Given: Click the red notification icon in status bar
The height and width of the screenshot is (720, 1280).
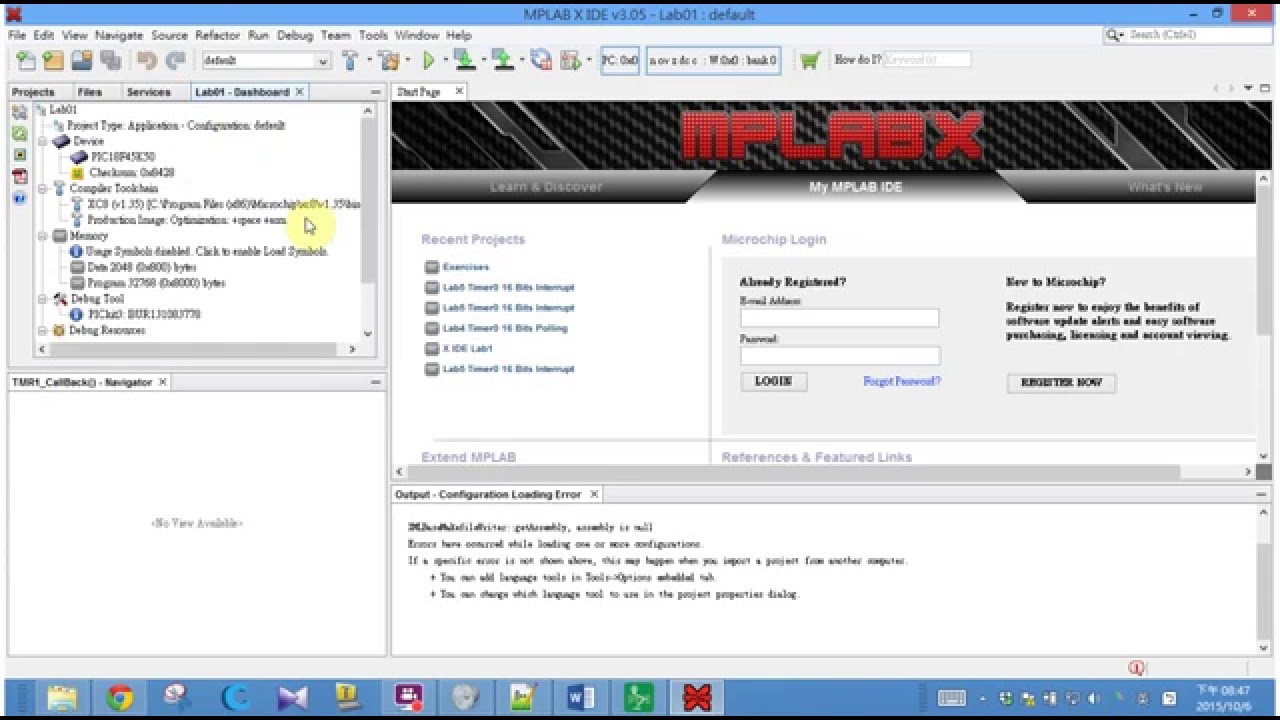Looking at the screenshot, I should coord(1136,667).
